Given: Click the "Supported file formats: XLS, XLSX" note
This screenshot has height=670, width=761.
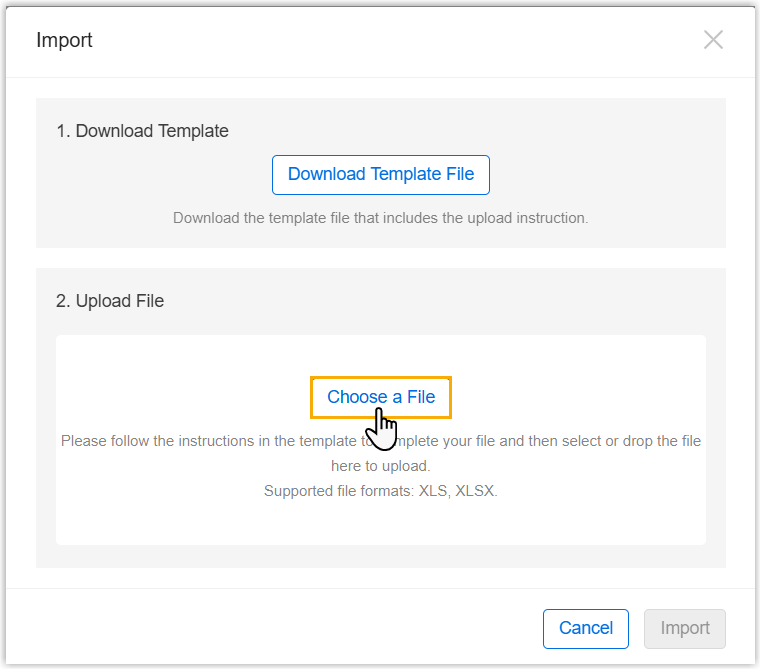Looking at the screenshot, I should click(380, 491).
